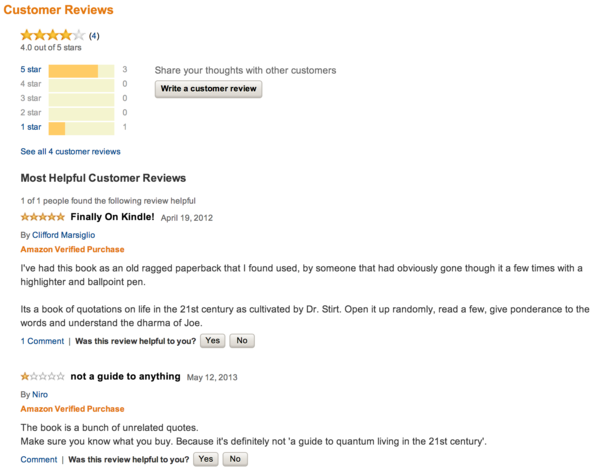Open See all 4 customer reviews

click(70, 152)
